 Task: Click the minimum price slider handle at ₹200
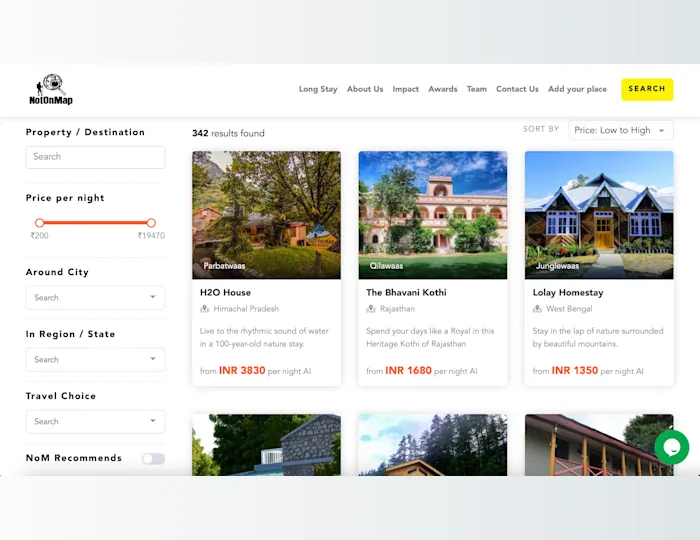(x=39, y=223)
